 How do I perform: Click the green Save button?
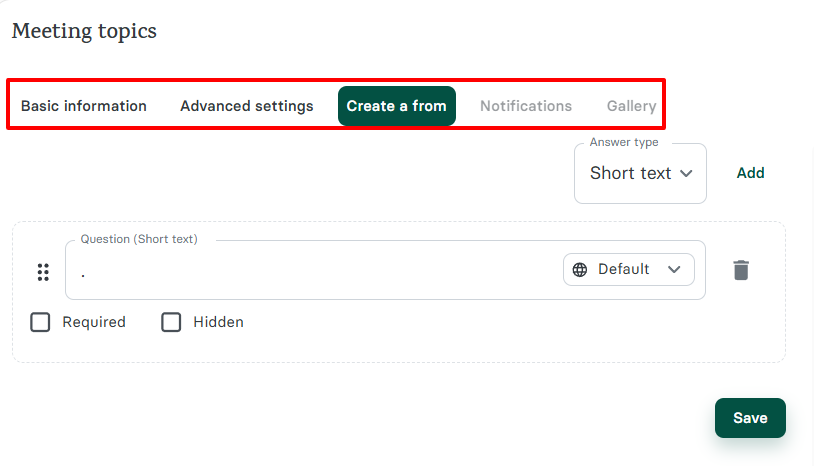[x=750, y=418]
